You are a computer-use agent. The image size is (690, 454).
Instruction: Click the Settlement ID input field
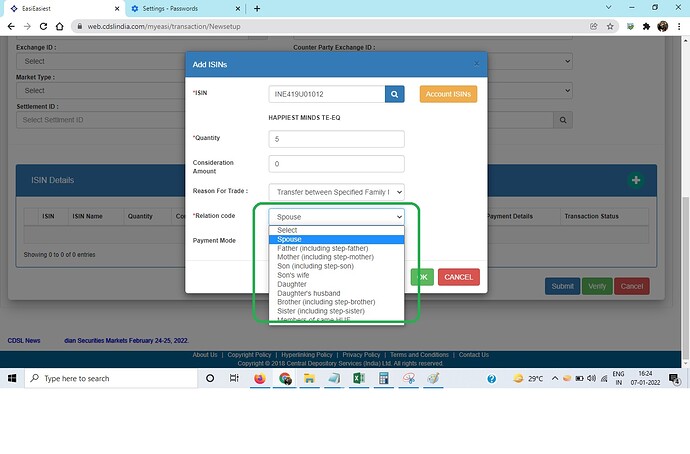pyautogui.click(x=100, y=120)
